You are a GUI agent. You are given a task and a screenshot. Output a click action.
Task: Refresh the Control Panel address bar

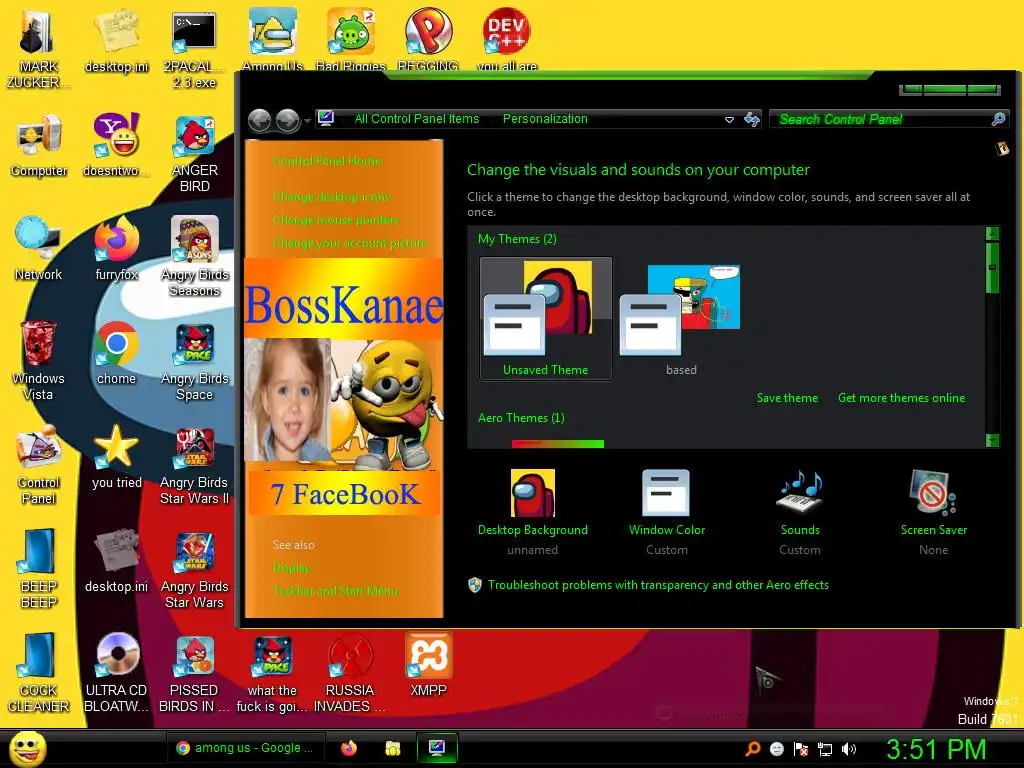[752, 119]
